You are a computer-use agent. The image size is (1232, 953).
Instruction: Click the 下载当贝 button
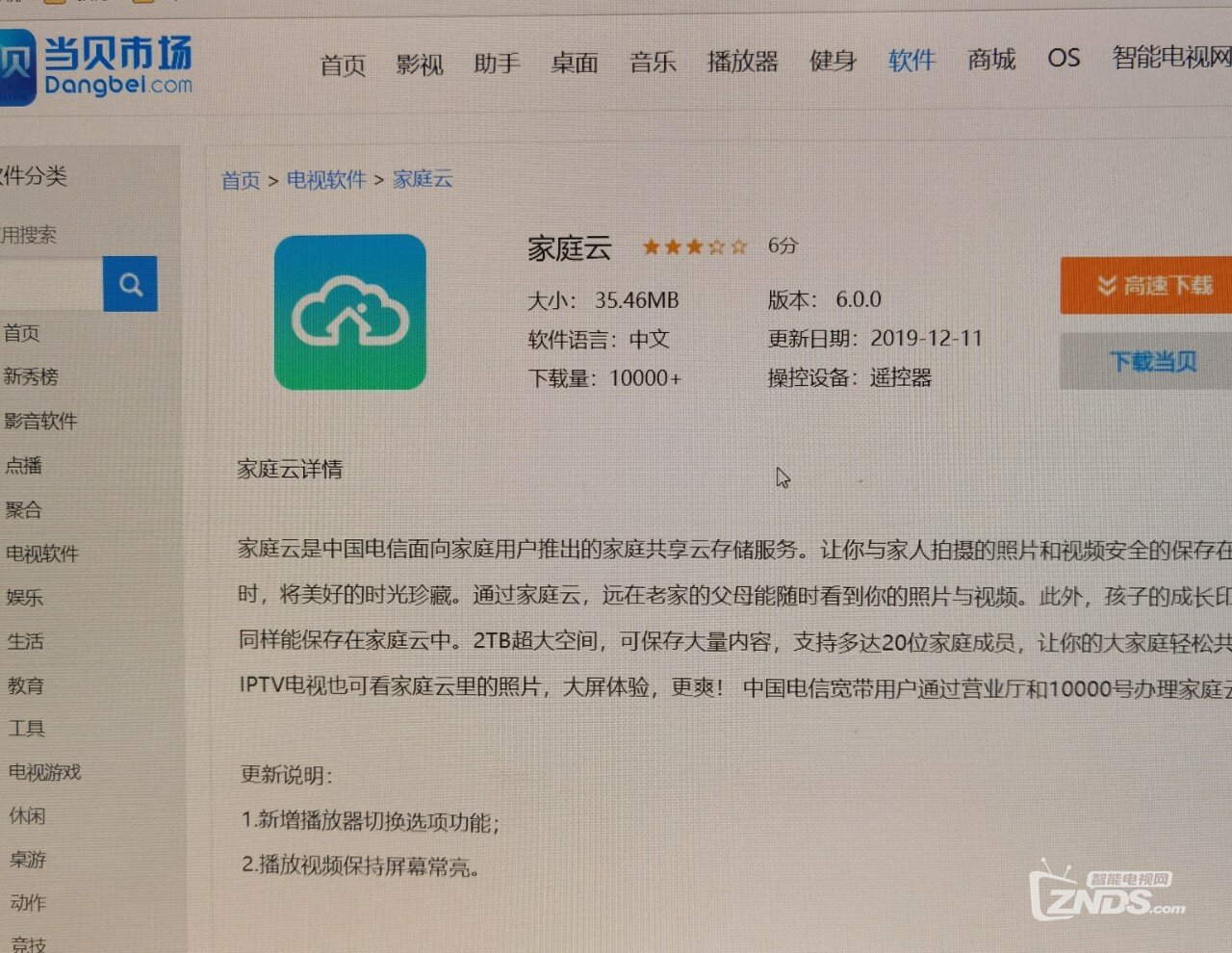(1146, 362)
